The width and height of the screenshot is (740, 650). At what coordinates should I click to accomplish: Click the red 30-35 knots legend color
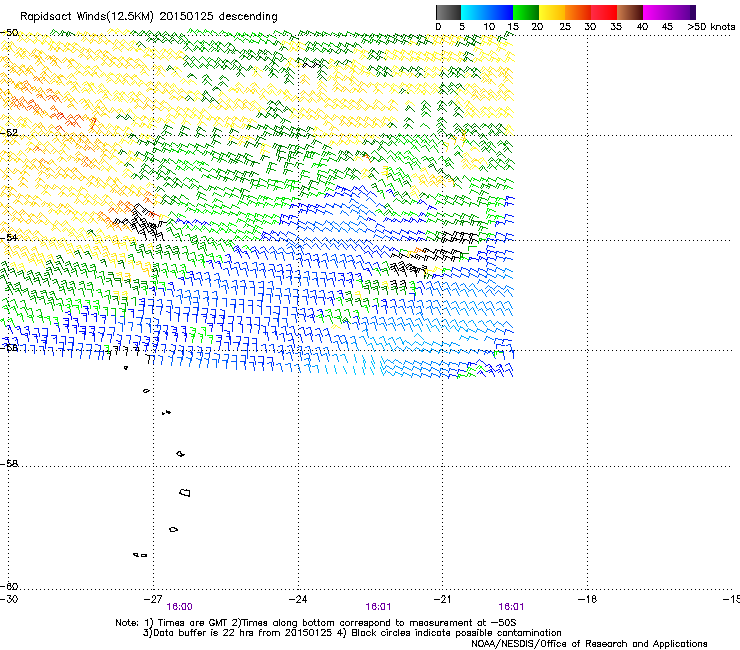tap(604, 12)
